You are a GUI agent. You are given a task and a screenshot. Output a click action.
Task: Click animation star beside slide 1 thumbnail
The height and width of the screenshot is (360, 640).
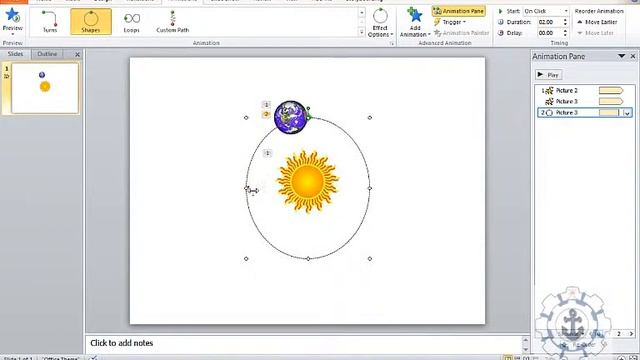pyautogui.click(x=7, y=76)
